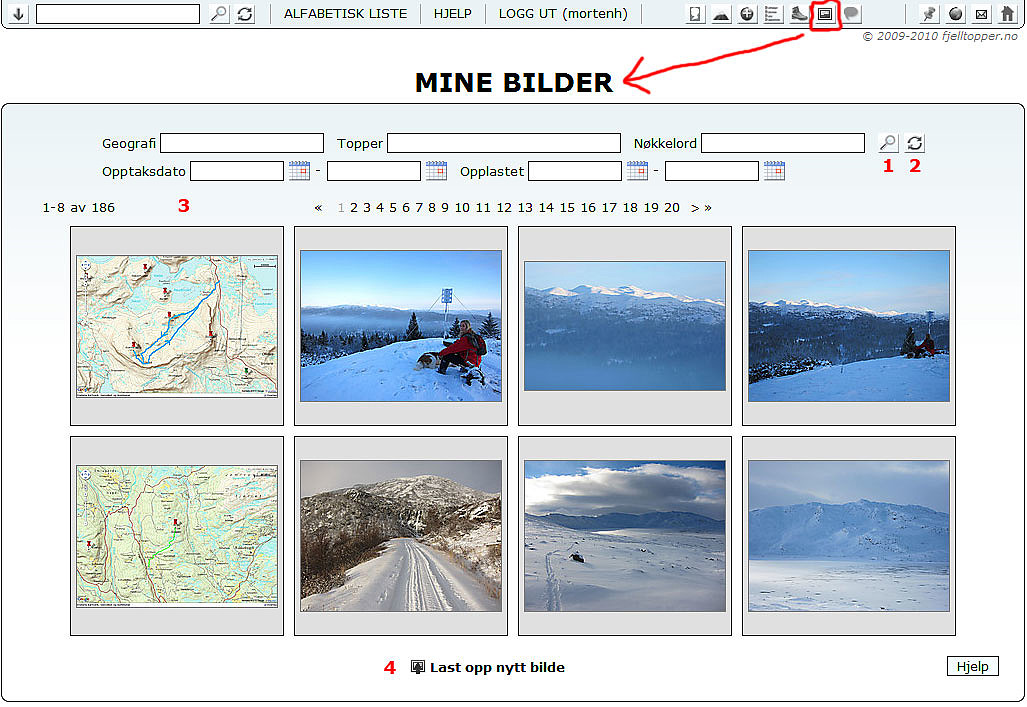Open calendar for Opplastet end date
This screenshot has width=1027, height=707.
pyautogui.click(x=774, y=171)
